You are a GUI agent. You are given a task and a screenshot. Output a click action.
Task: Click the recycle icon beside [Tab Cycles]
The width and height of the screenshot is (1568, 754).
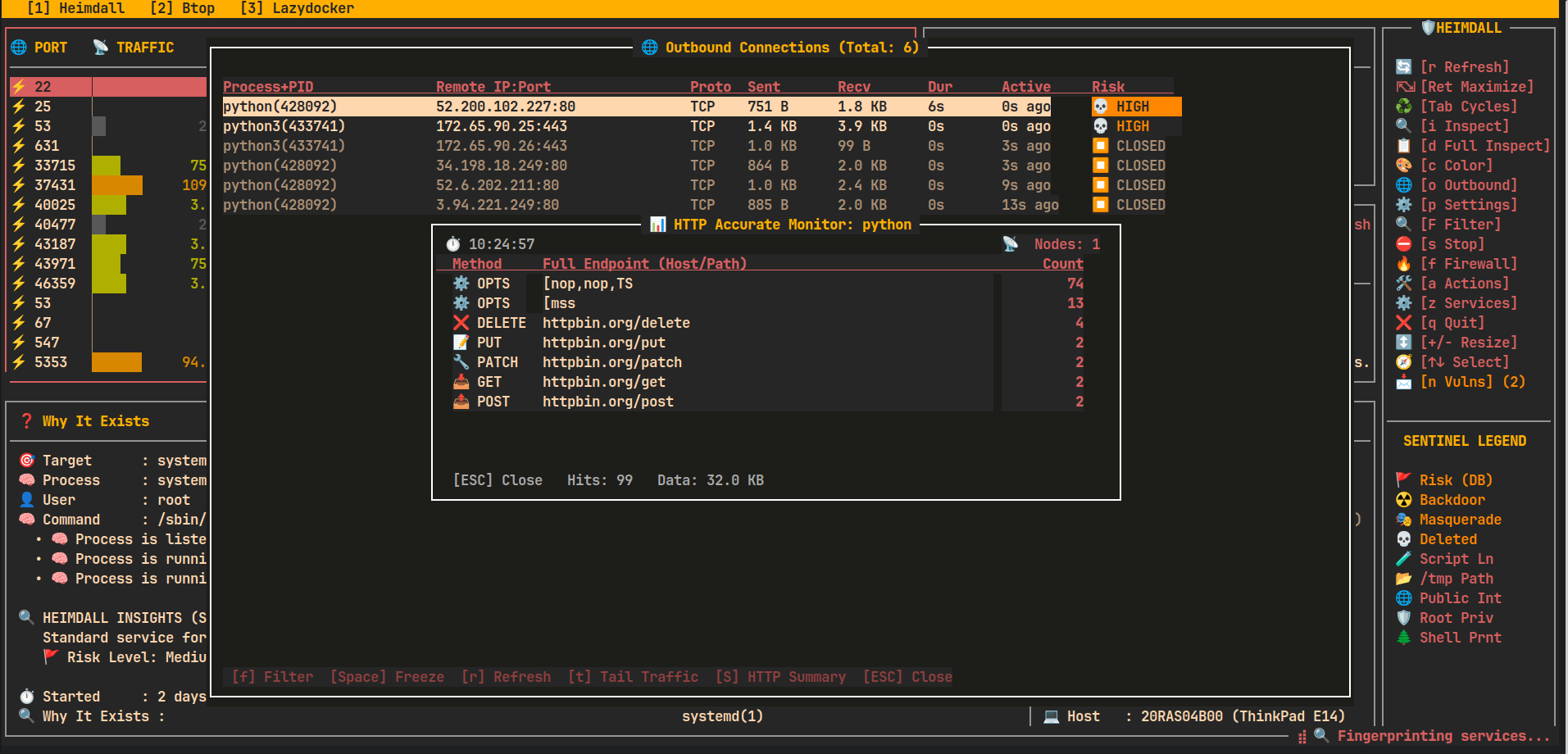[1404, 107]
